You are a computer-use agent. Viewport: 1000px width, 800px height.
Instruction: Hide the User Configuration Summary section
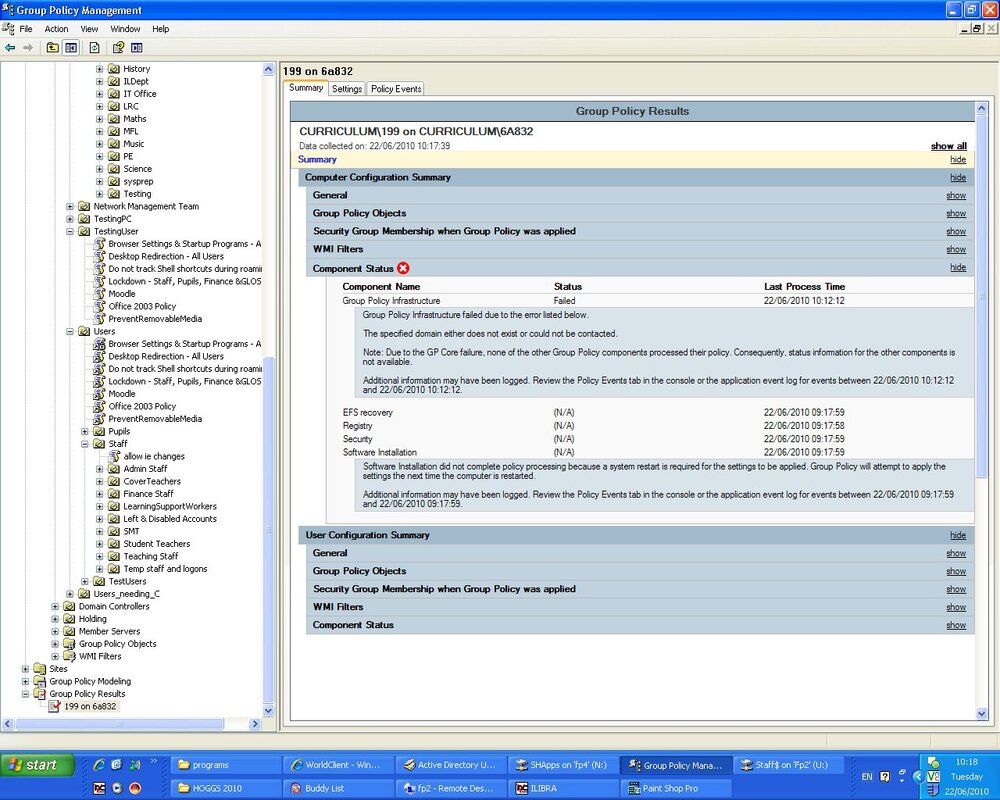pyautogui.click(x=958, y=535)
